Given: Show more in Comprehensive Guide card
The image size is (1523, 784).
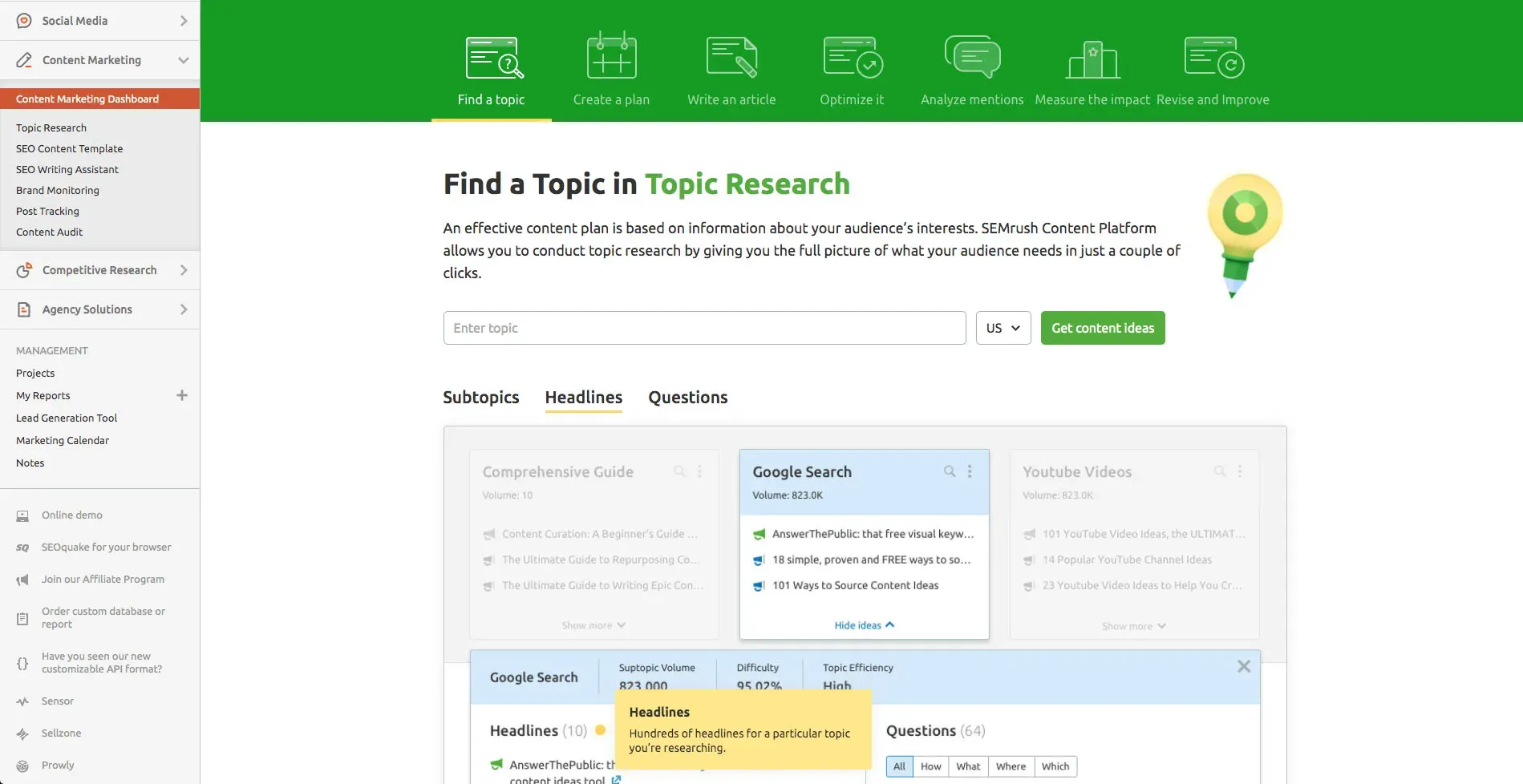Looking at the screenshot, I should pos(593,625).
